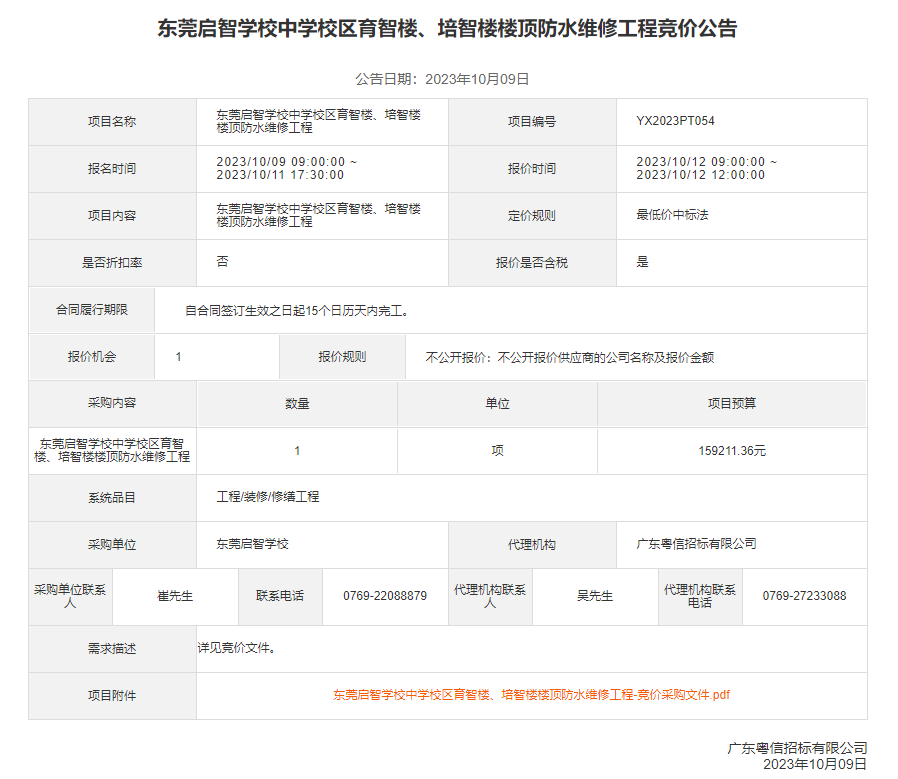
Task: Select the 公告日期：2023年10月09日 line
Action: click(x=442, y=79)
